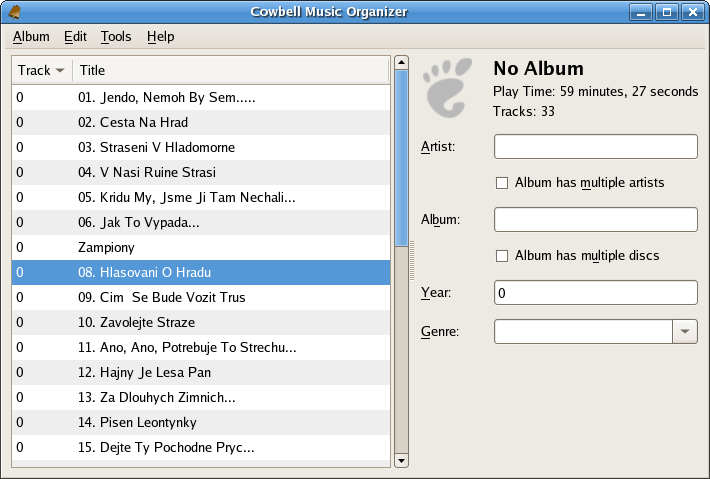The width and height of the screenshot is (710, 479).
Task: Click the Title column header
Action: point(231,70)
